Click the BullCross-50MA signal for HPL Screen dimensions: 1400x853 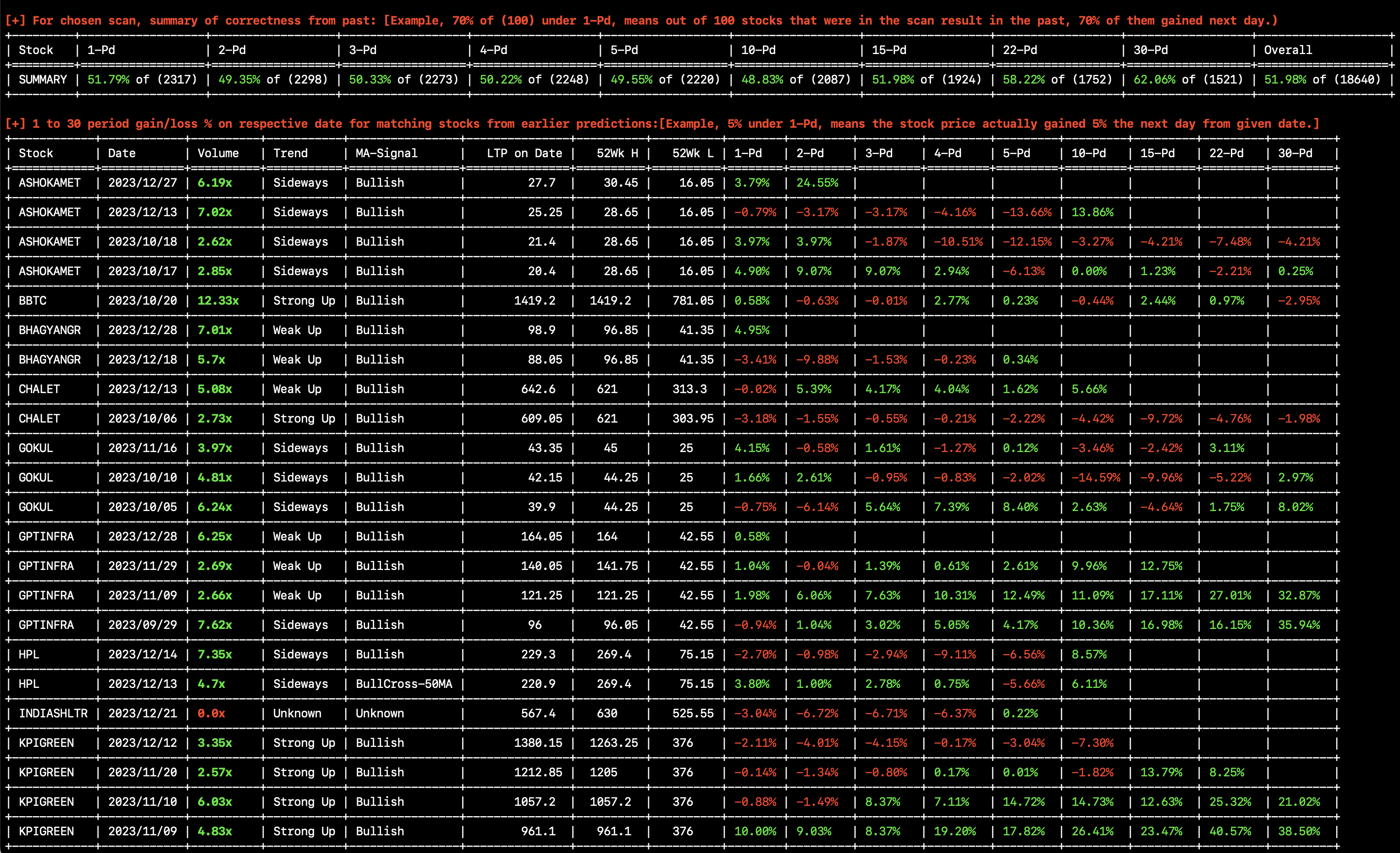click(x=404, y=684)
